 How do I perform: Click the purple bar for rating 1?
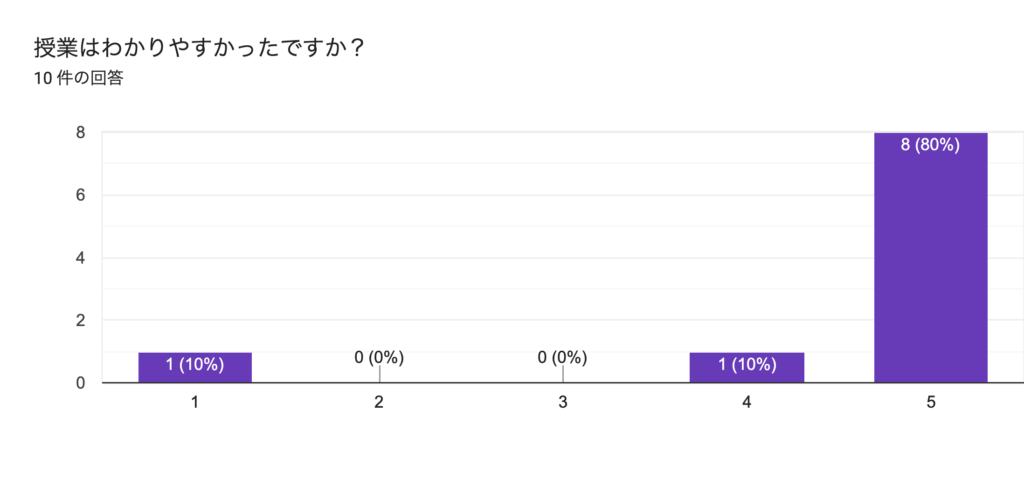pyautogui.click(x=195, y=368)
